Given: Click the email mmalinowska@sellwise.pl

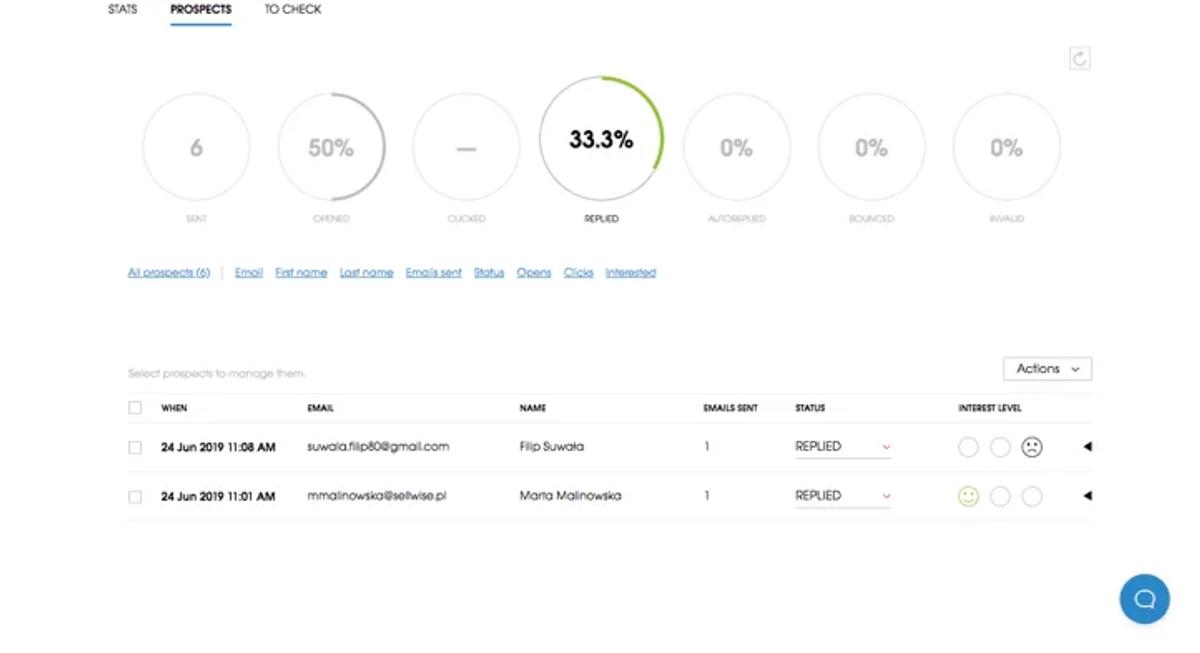Looking at the screenshot, I should tap(377, 496).
